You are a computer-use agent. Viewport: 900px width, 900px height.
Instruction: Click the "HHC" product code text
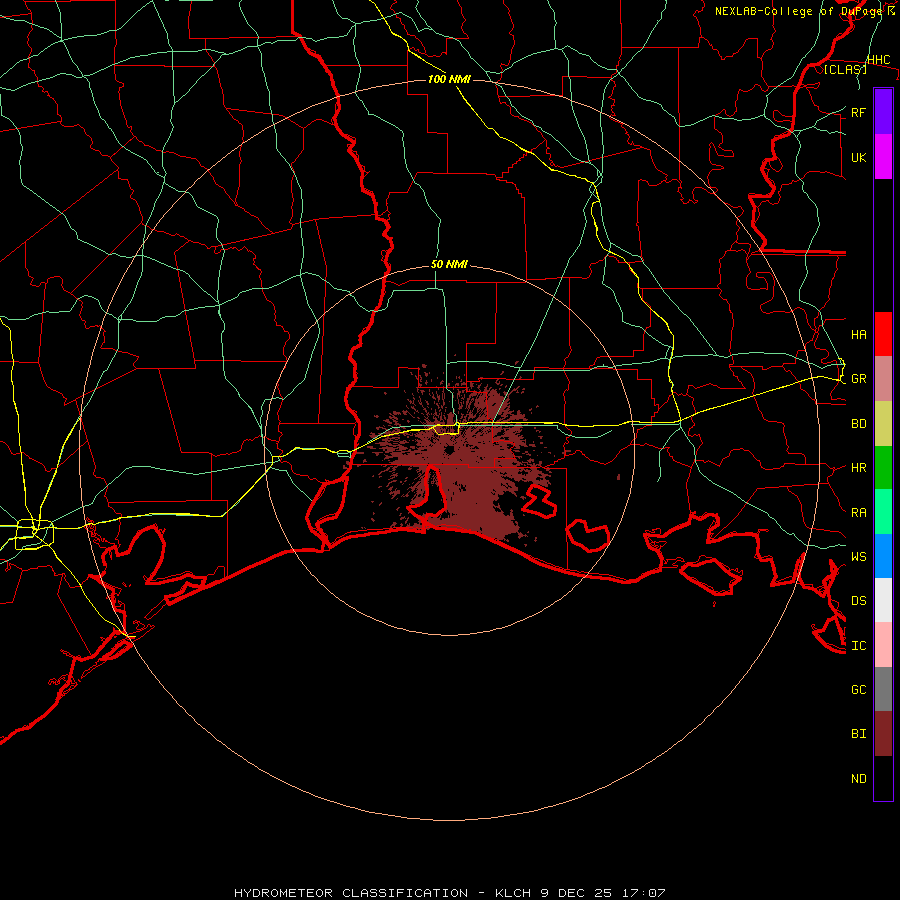[x=878, y=60]
